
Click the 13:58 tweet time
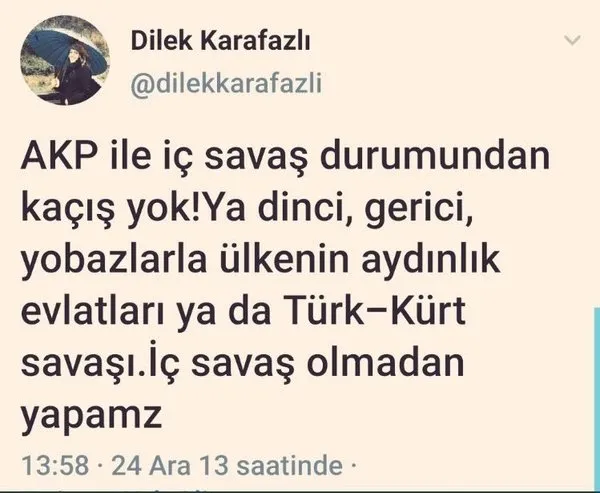click(x=55, y=465)
